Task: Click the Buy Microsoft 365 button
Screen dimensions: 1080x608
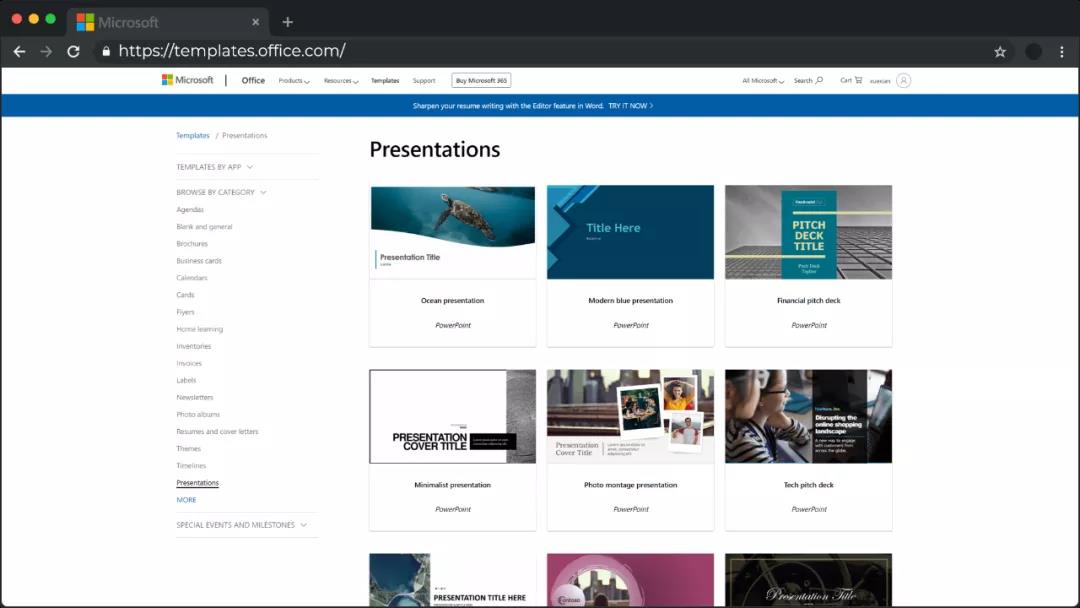Action: click(481, 81)
